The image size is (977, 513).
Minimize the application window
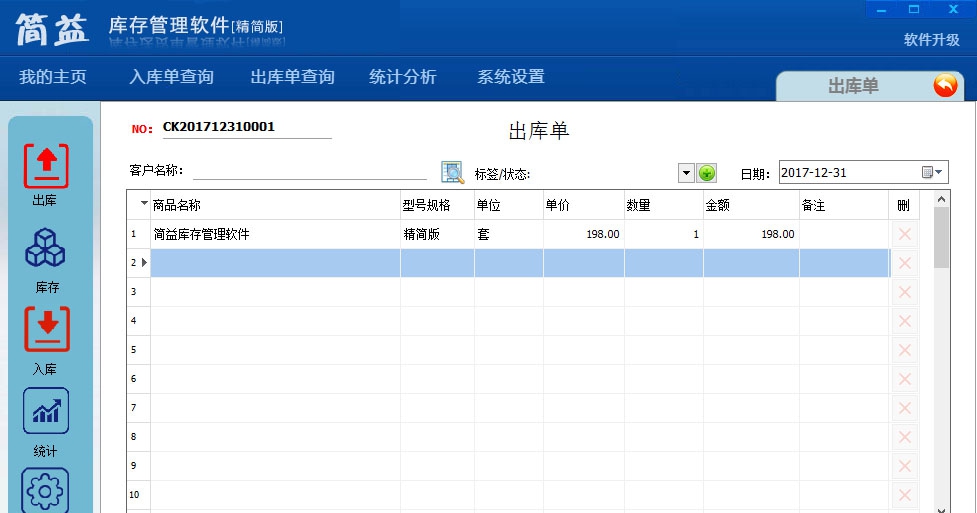(882, 9)
